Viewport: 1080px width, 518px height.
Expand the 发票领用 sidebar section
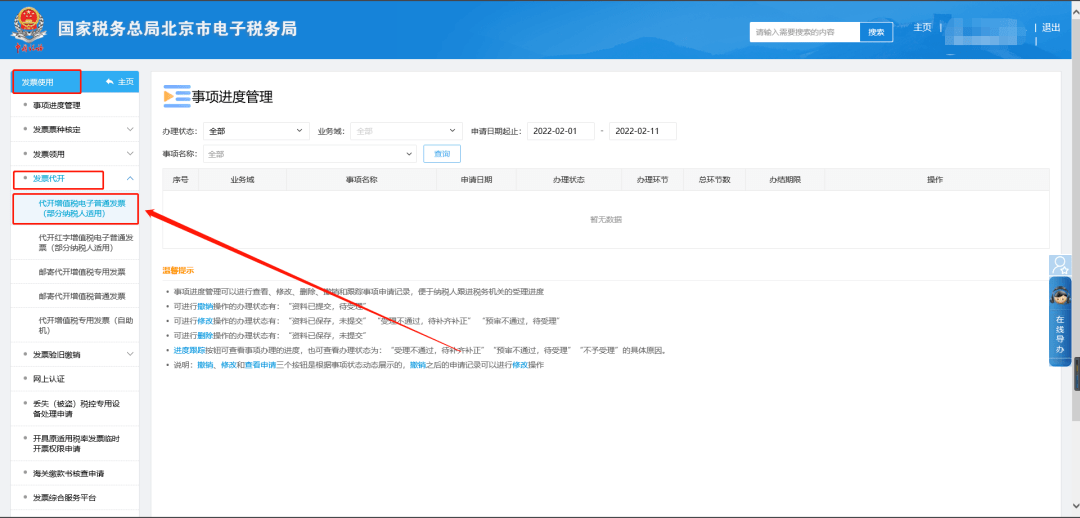[130, 154]
